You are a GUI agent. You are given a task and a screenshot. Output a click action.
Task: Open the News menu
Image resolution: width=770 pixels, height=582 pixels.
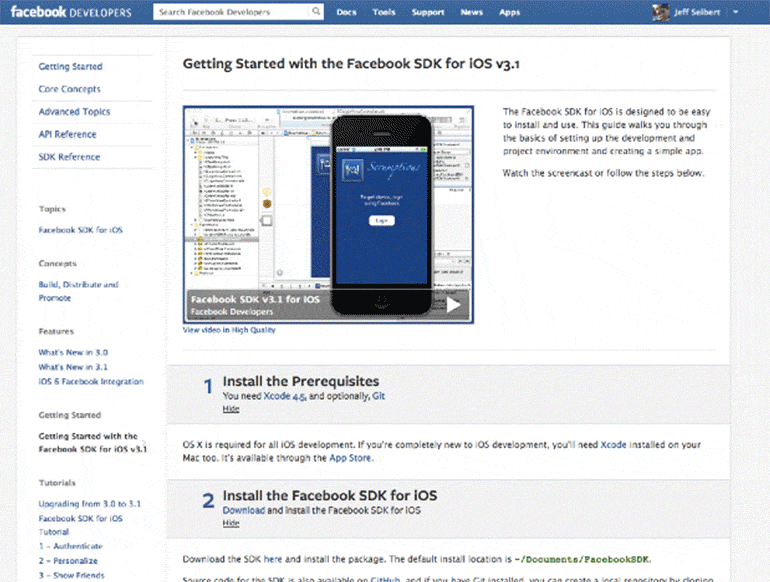point(471,12)
